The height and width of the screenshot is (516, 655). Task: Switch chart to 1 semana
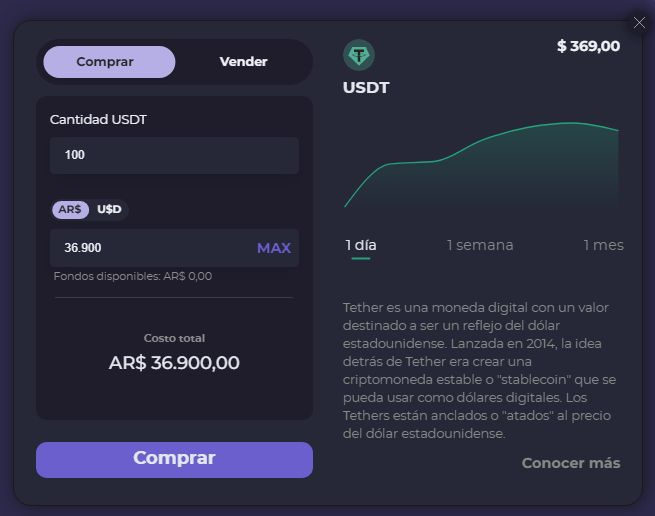[x=480, y=245]
